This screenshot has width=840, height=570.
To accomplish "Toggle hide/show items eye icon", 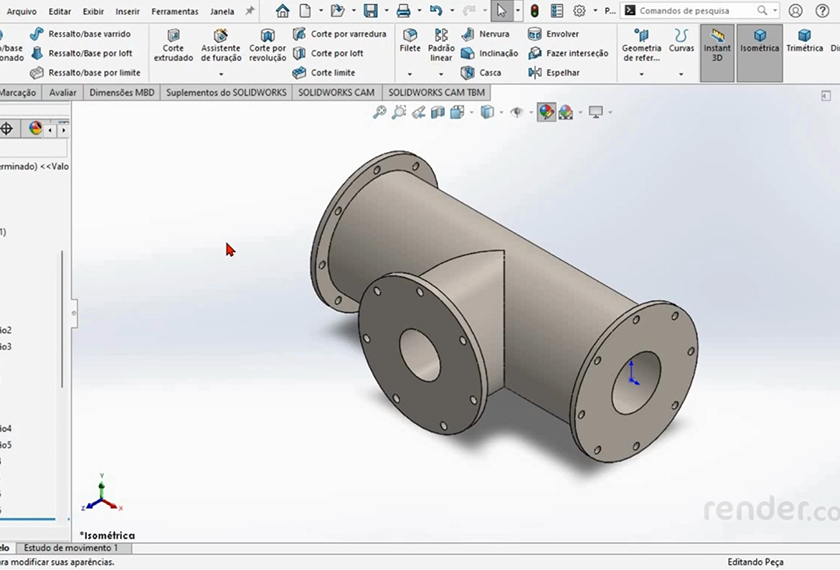I will pyautogui.click(x=517, y=113).
